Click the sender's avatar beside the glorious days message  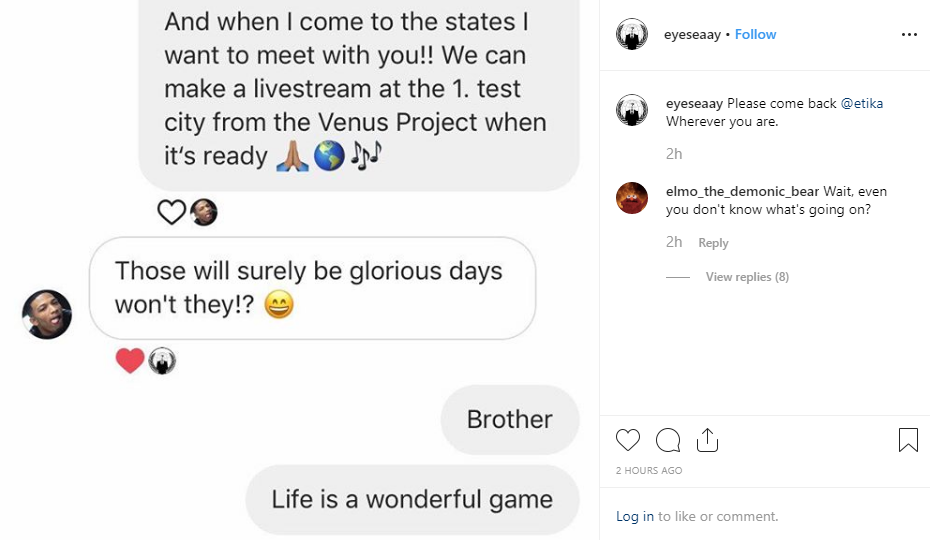[x=47, y=315]
